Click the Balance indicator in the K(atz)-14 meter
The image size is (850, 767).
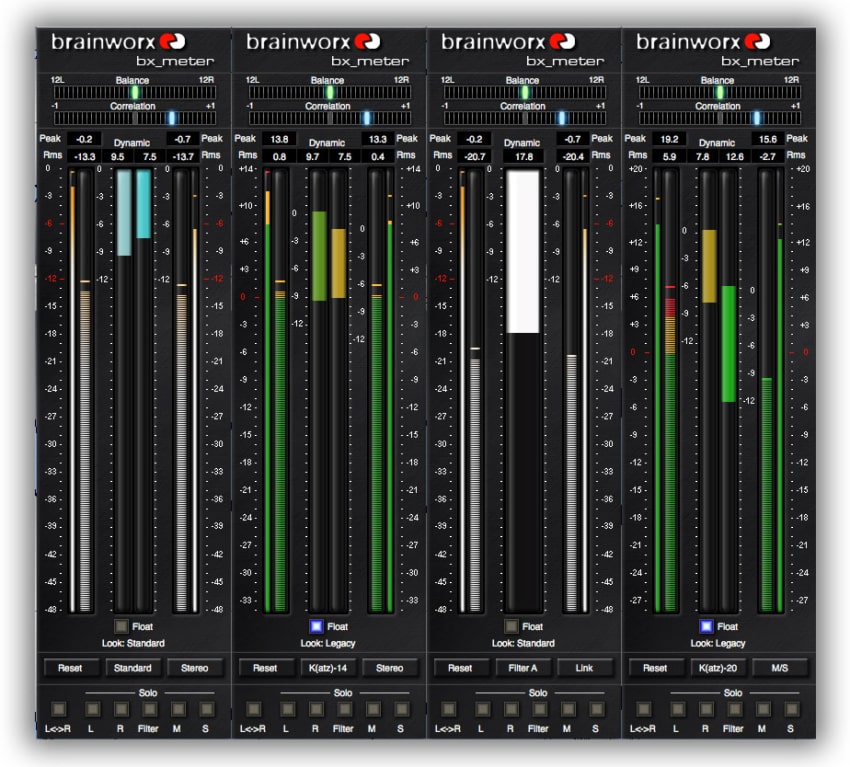pos(329,92)
